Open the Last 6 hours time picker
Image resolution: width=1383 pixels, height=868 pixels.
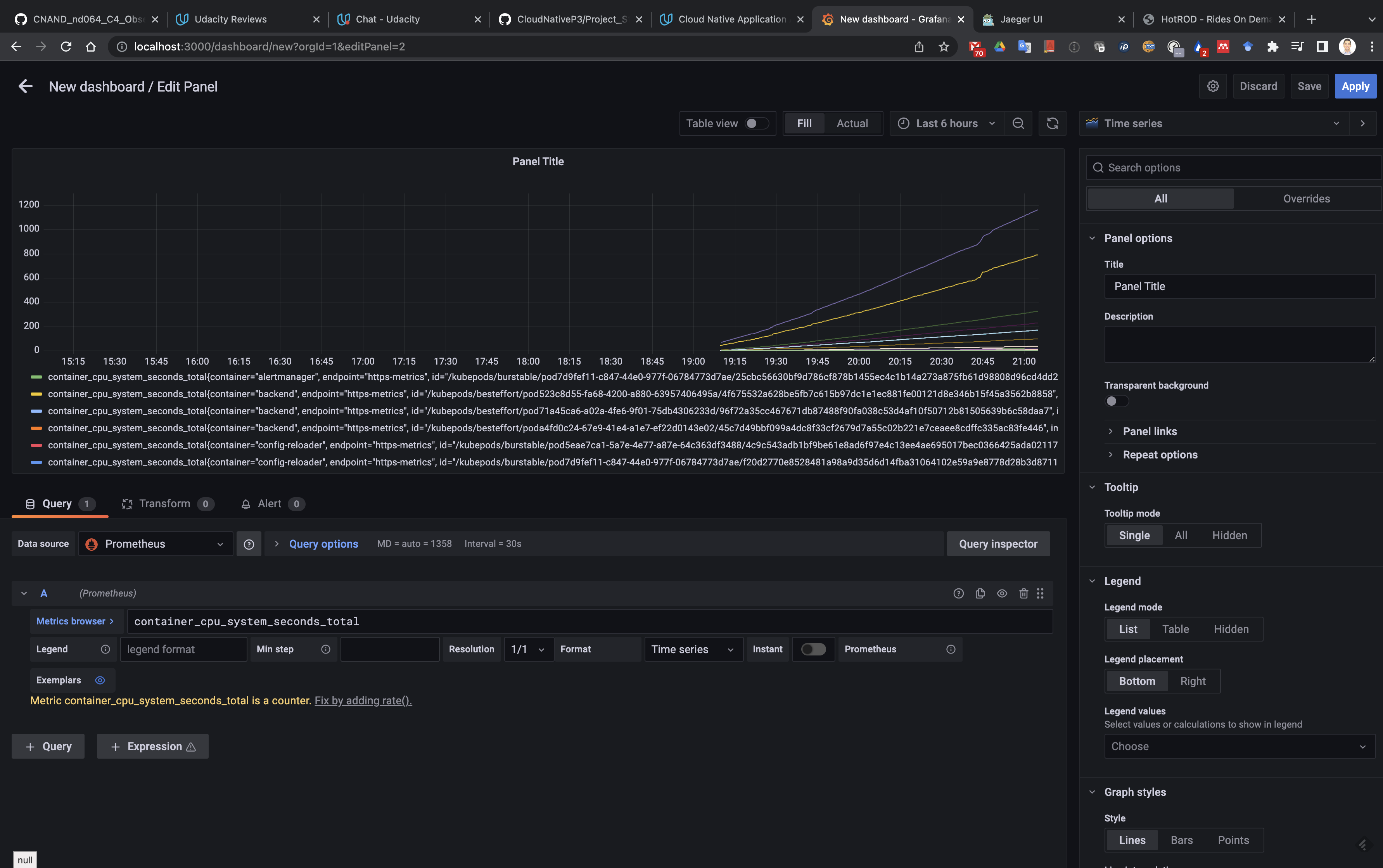coord(947,123)
